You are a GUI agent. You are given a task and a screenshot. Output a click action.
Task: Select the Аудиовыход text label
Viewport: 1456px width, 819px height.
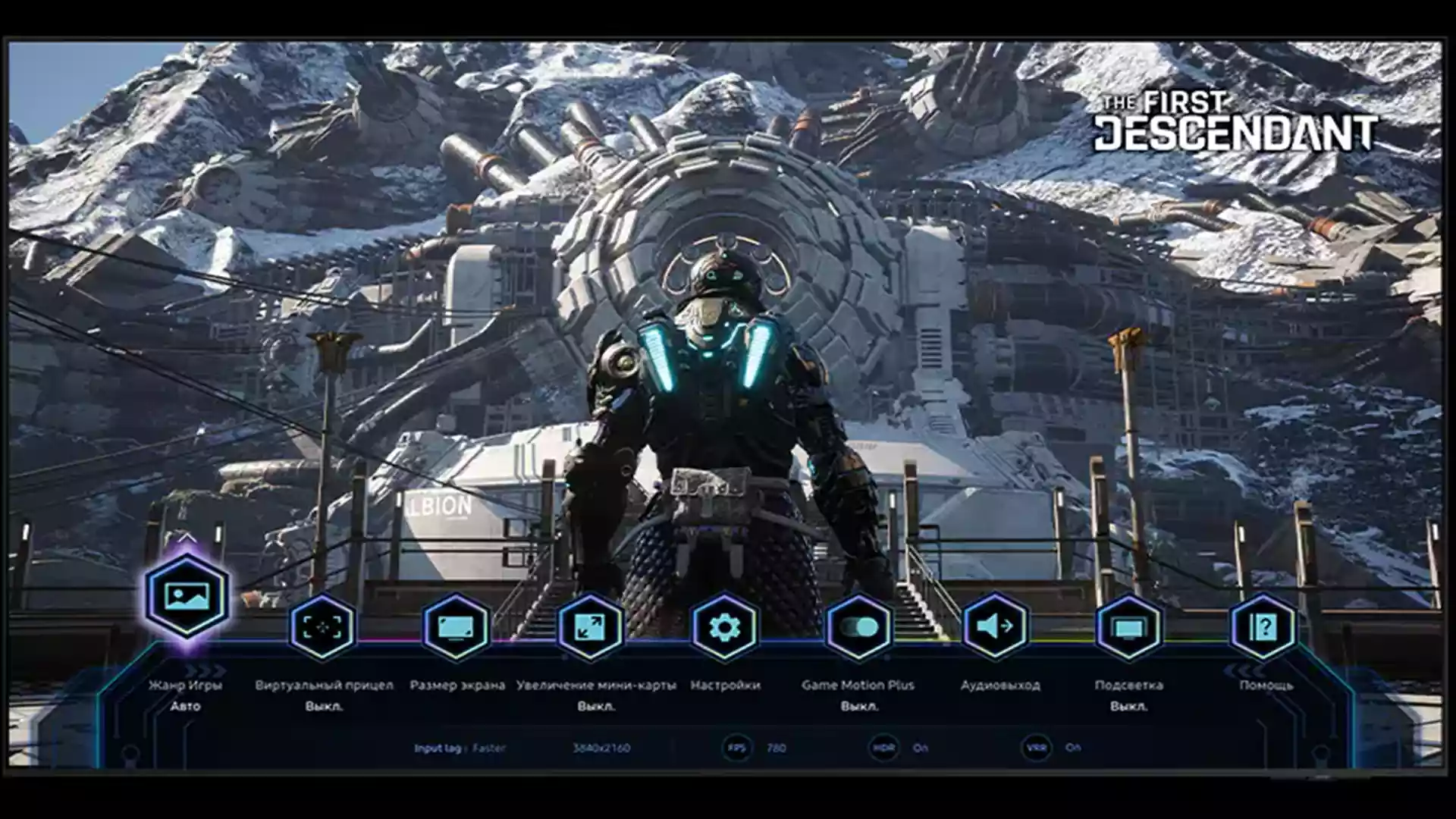pos(999,686)
